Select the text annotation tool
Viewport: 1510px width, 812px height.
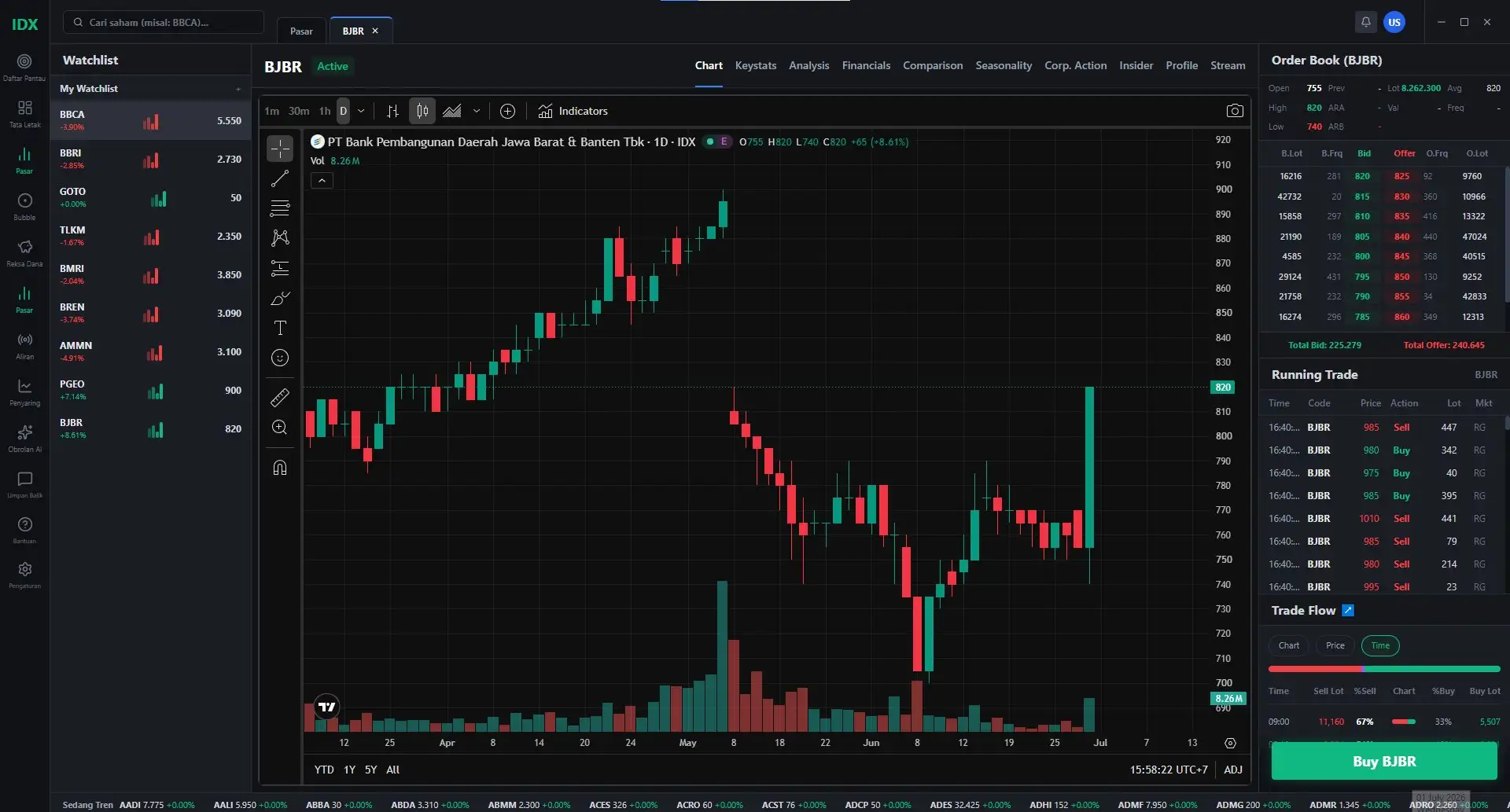tap(280, 328)
